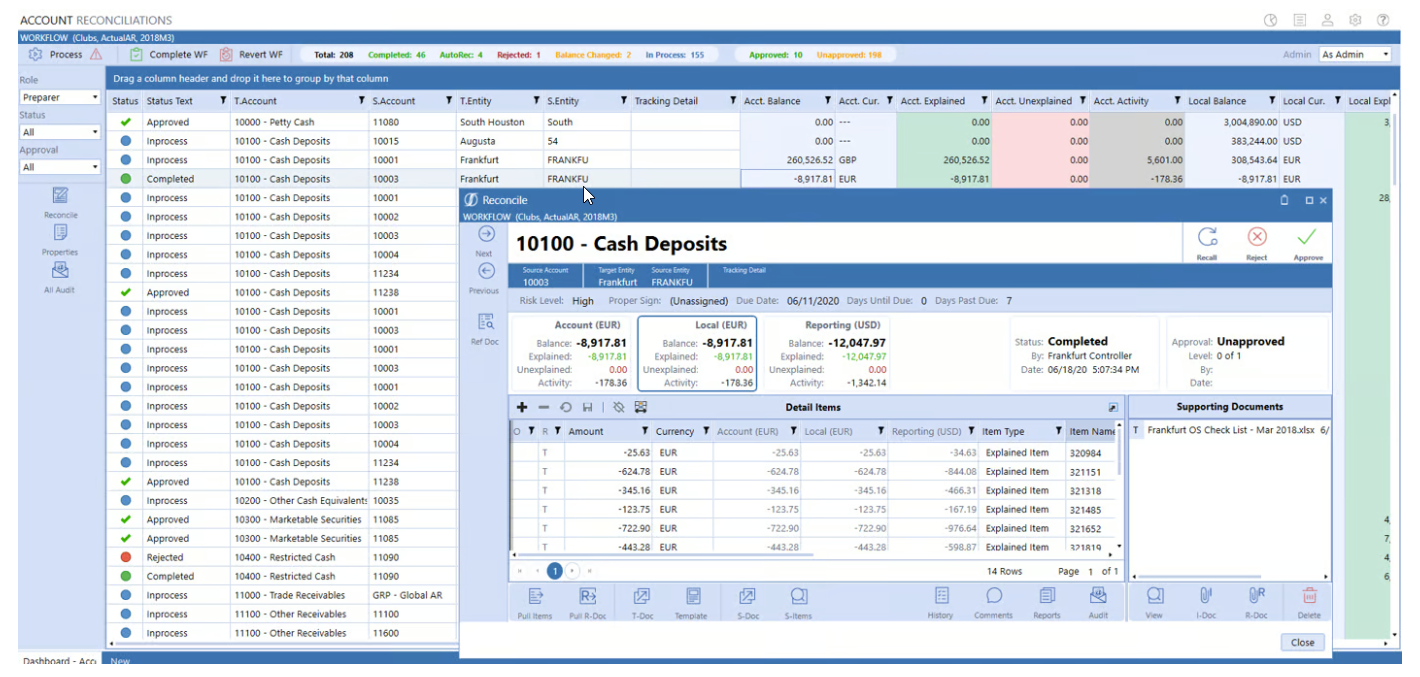Open the New tab at the bottom
The image size is (1420, 677).
point(121,661)
